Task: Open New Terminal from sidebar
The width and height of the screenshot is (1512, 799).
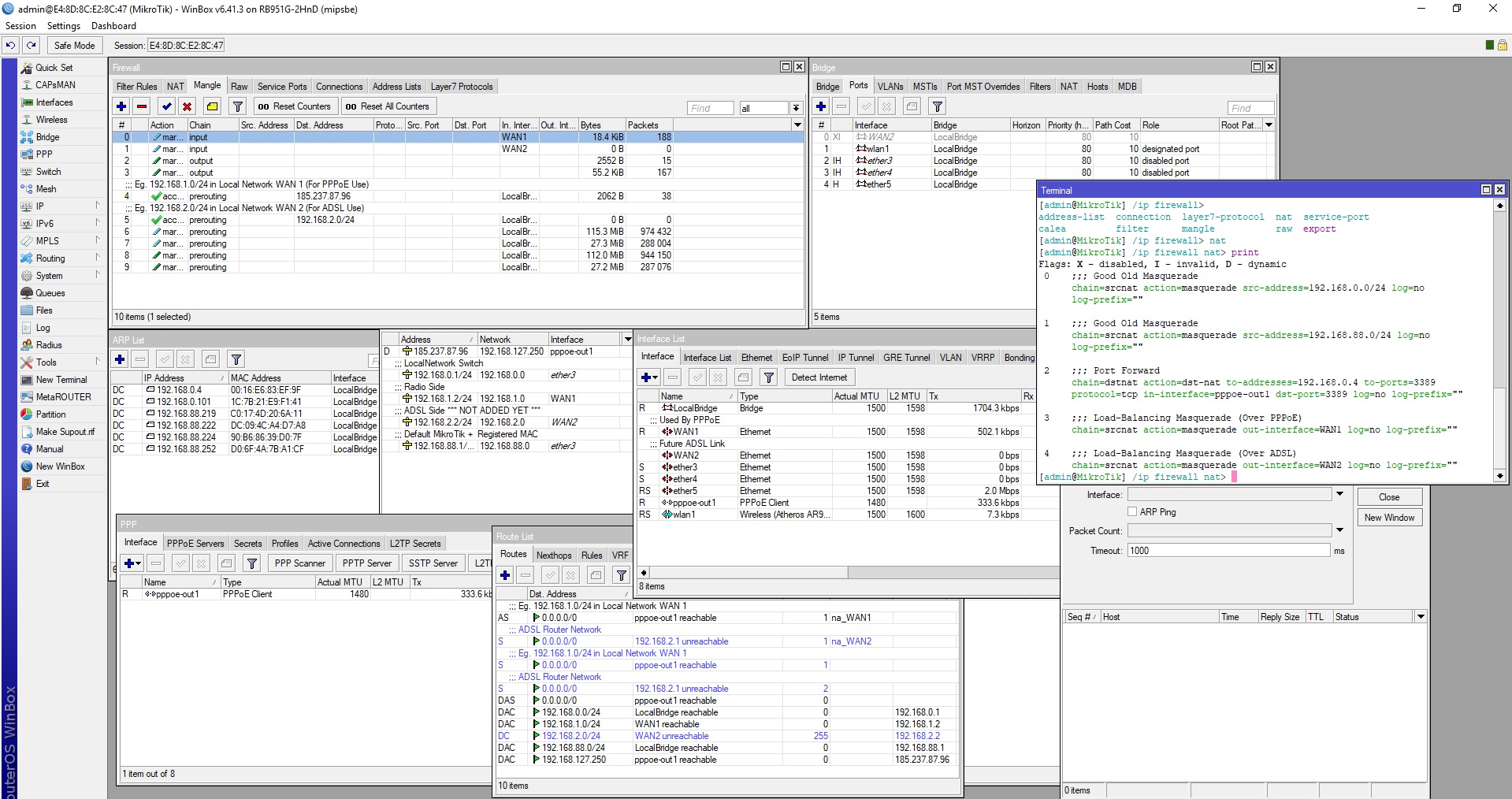Action: click(61, 380)
